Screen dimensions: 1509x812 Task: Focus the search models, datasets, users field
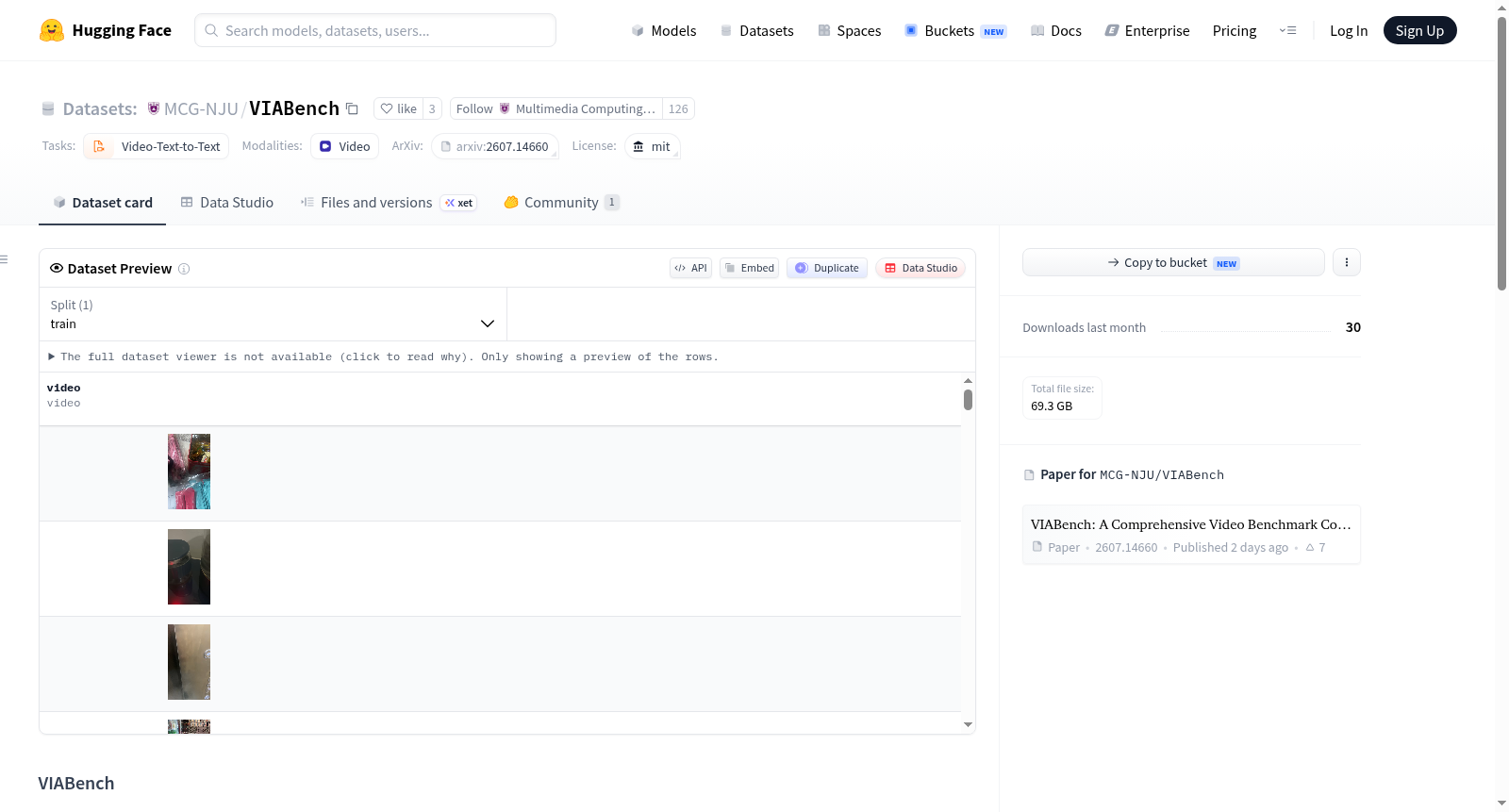375,30
